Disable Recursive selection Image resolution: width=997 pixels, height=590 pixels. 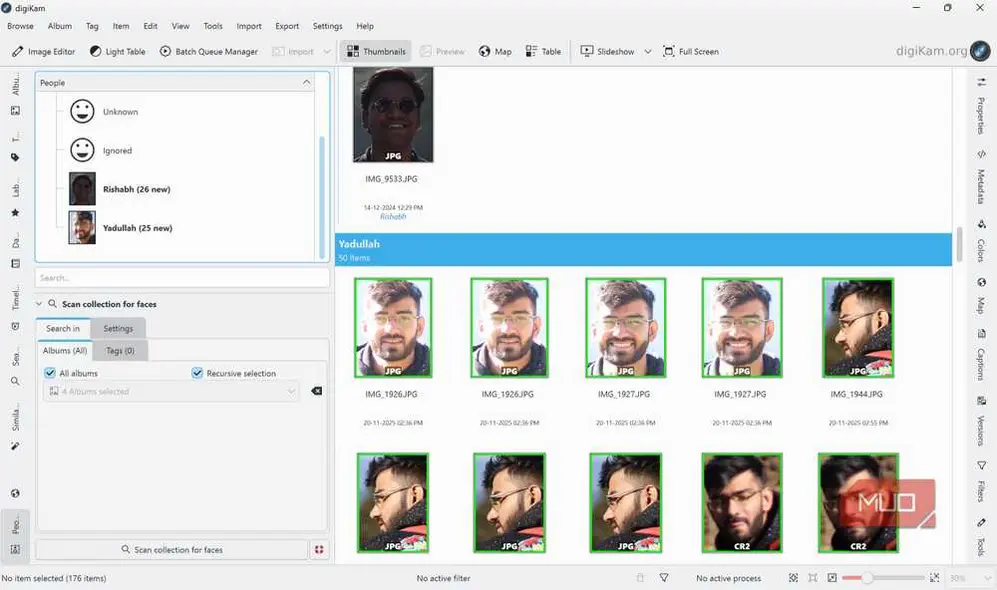coord(197,373)
